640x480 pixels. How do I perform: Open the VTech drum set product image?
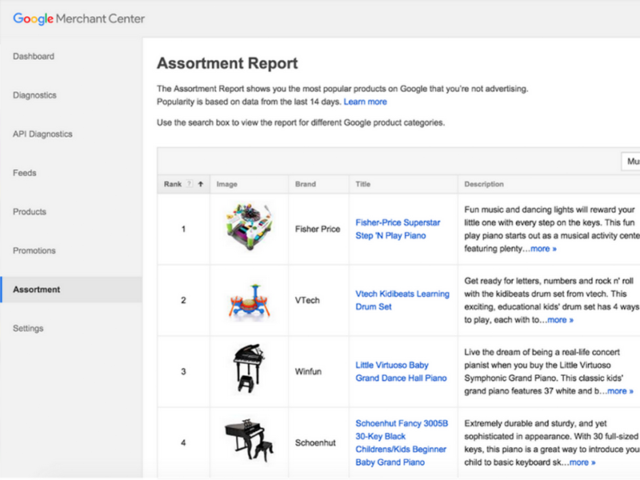(x=249, y=301)
